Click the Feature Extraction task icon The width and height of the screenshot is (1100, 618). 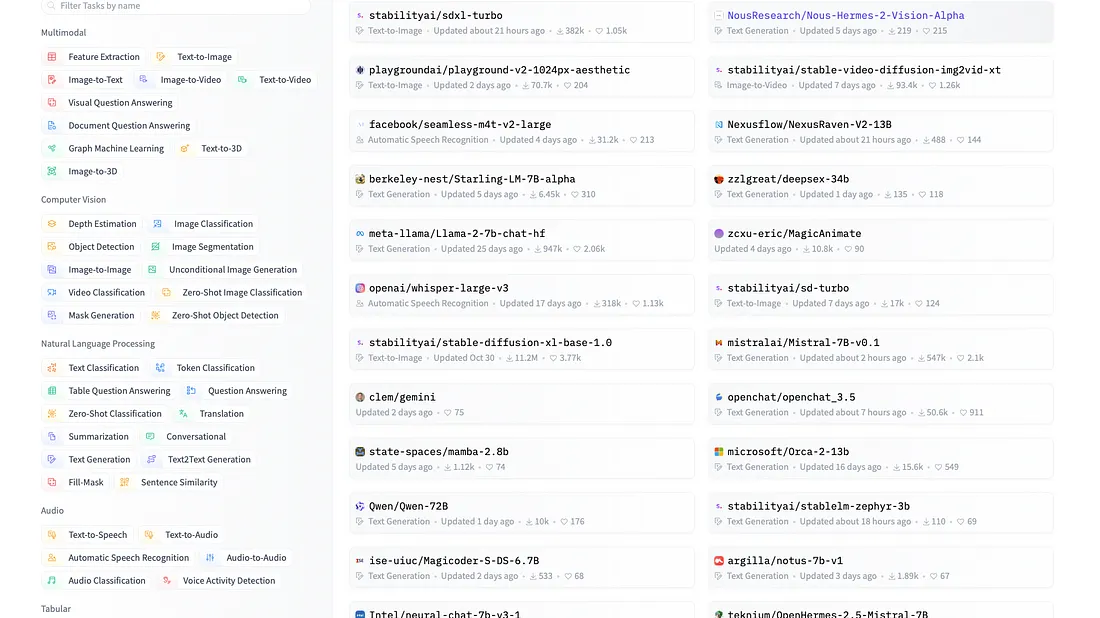(x=52, y=57)
